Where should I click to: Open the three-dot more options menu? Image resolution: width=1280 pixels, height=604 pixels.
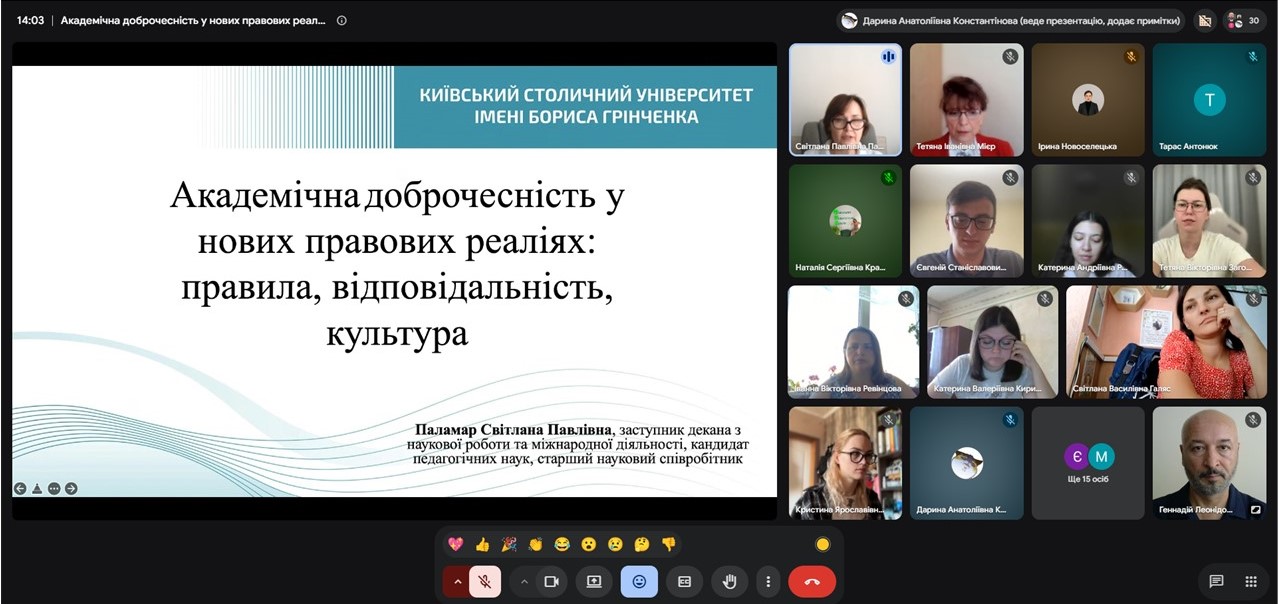point(768,581)
